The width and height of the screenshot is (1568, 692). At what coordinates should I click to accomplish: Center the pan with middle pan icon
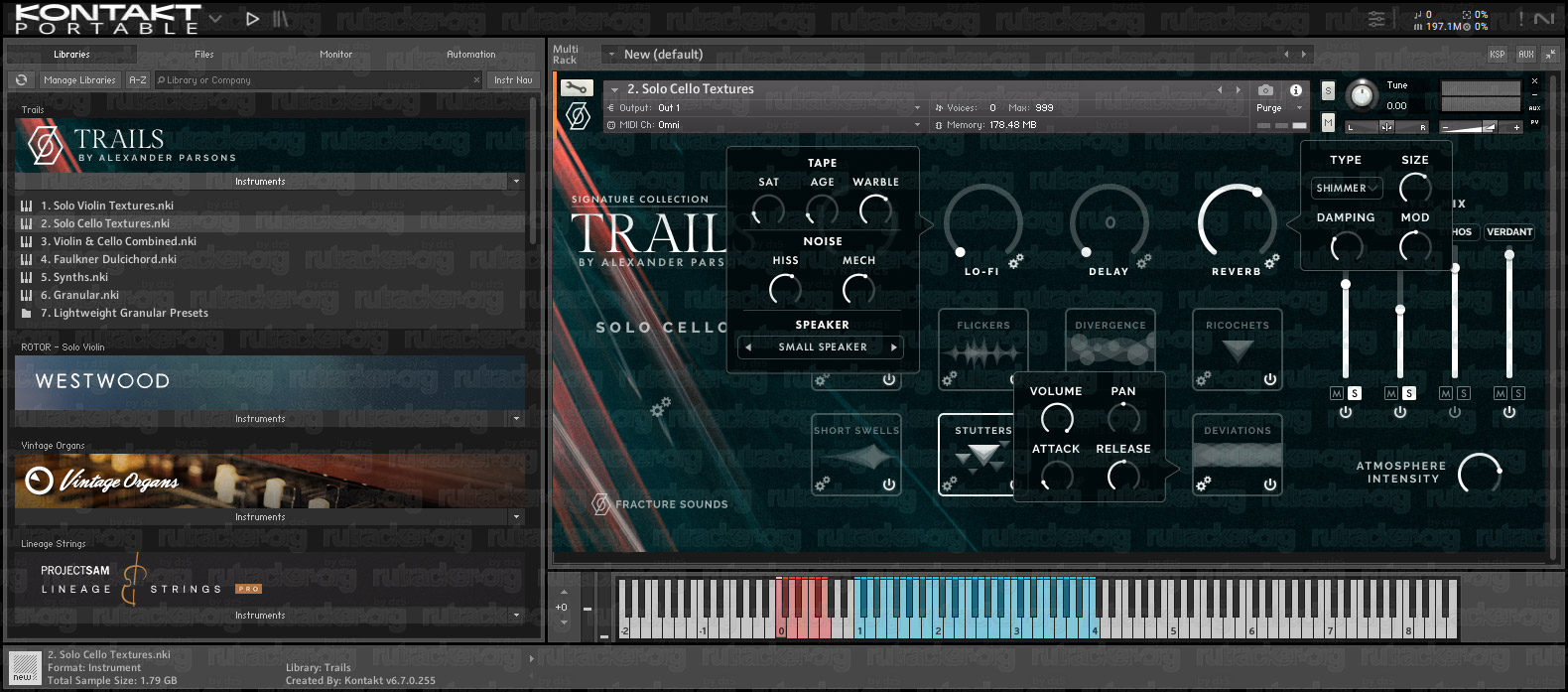[1386, 126]
